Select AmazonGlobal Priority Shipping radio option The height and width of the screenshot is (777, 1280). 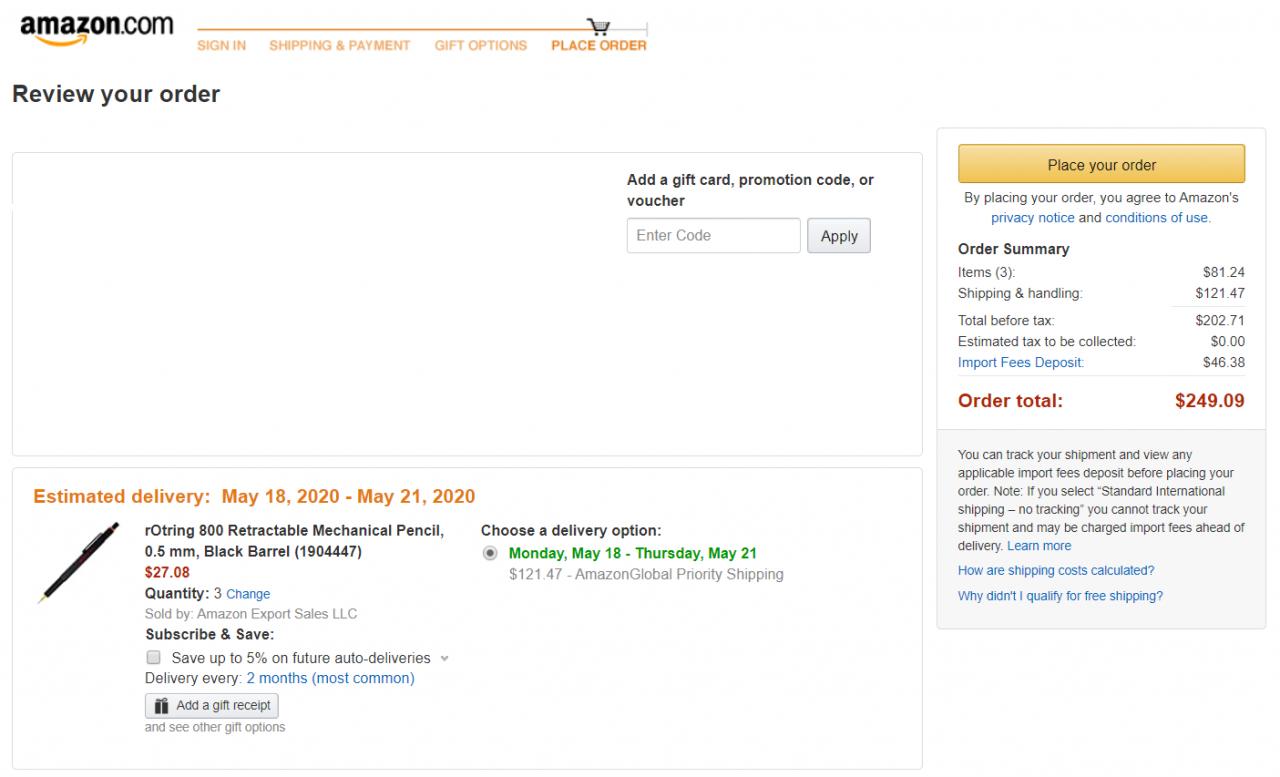490,553
